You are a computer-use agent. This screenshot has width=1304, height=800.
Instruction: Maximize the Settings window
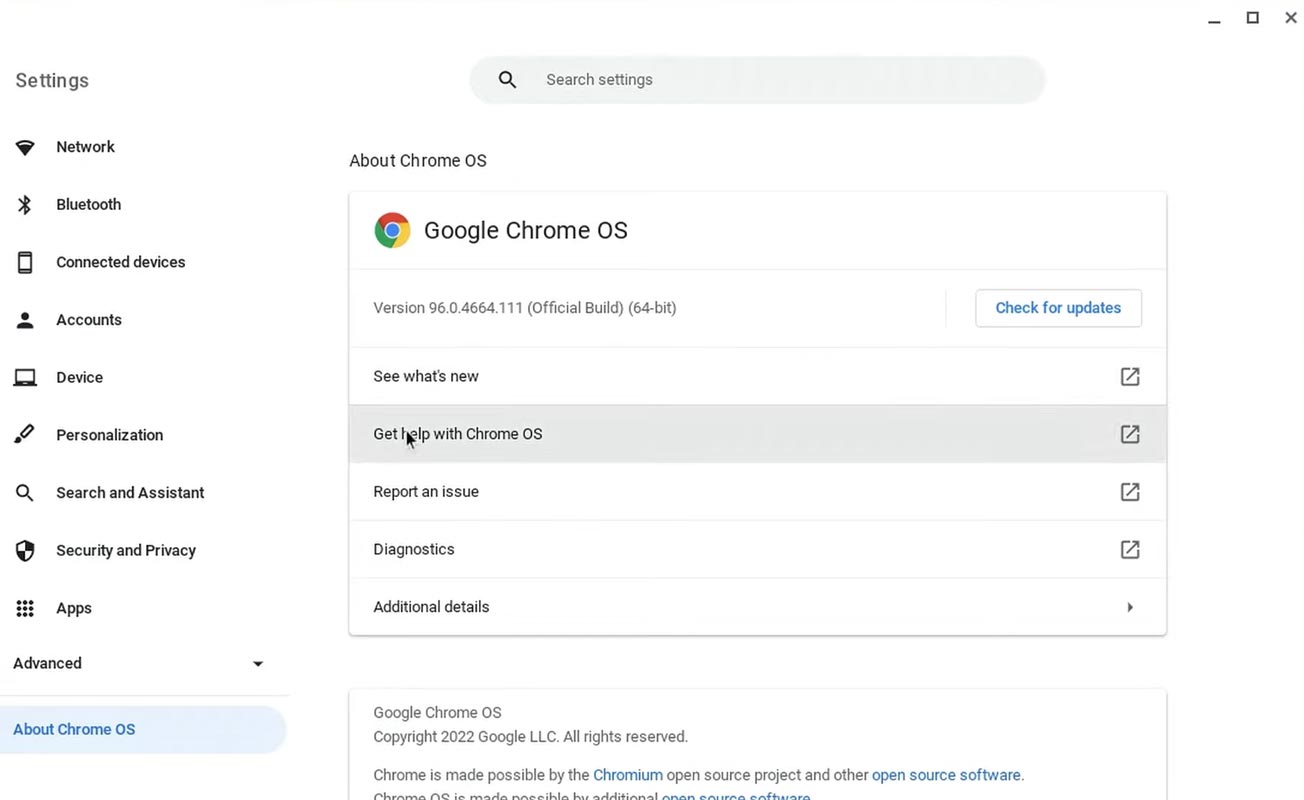1252,18
